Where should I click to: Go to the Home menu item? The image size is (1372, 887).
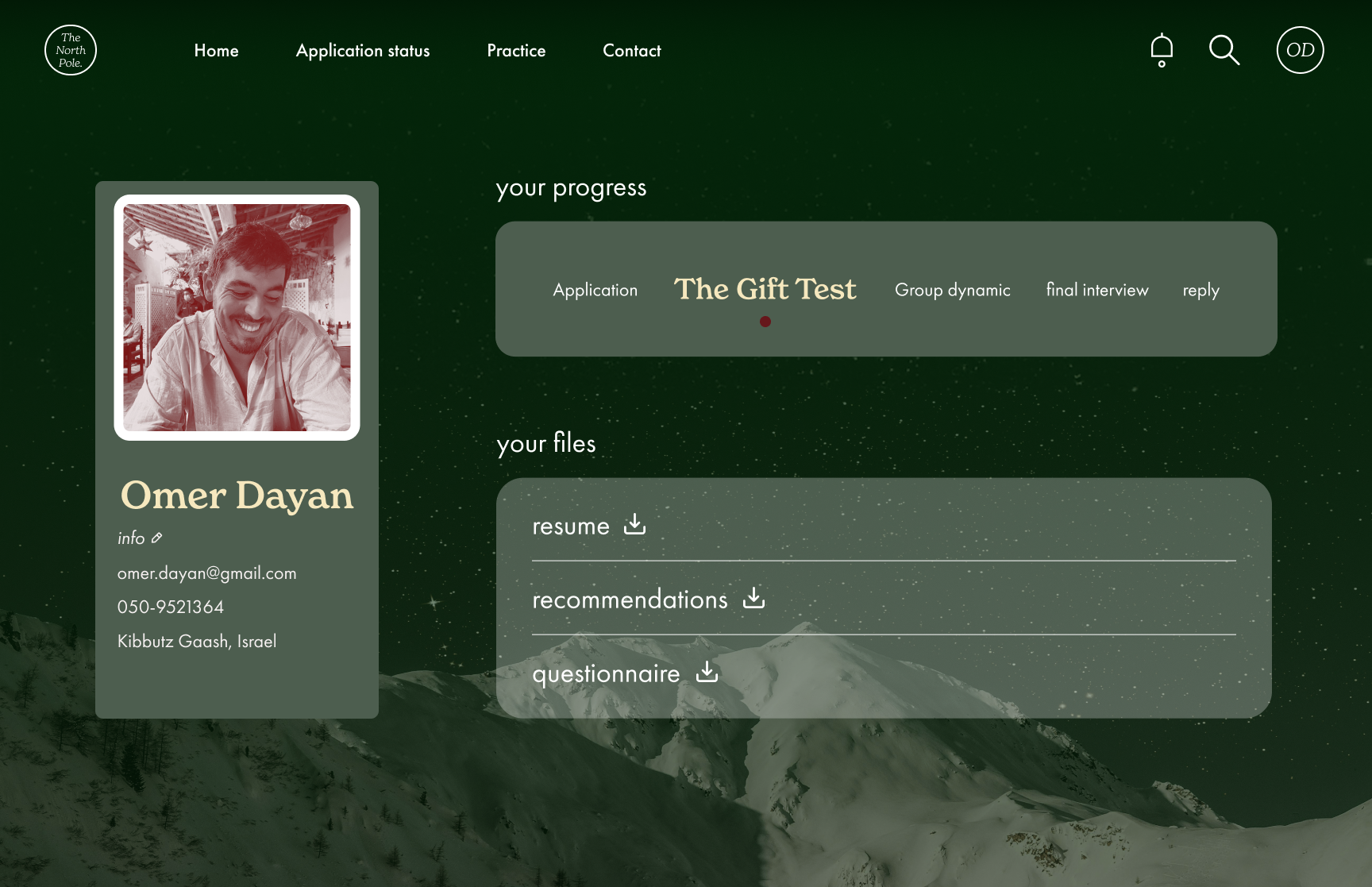click(216, 51)
